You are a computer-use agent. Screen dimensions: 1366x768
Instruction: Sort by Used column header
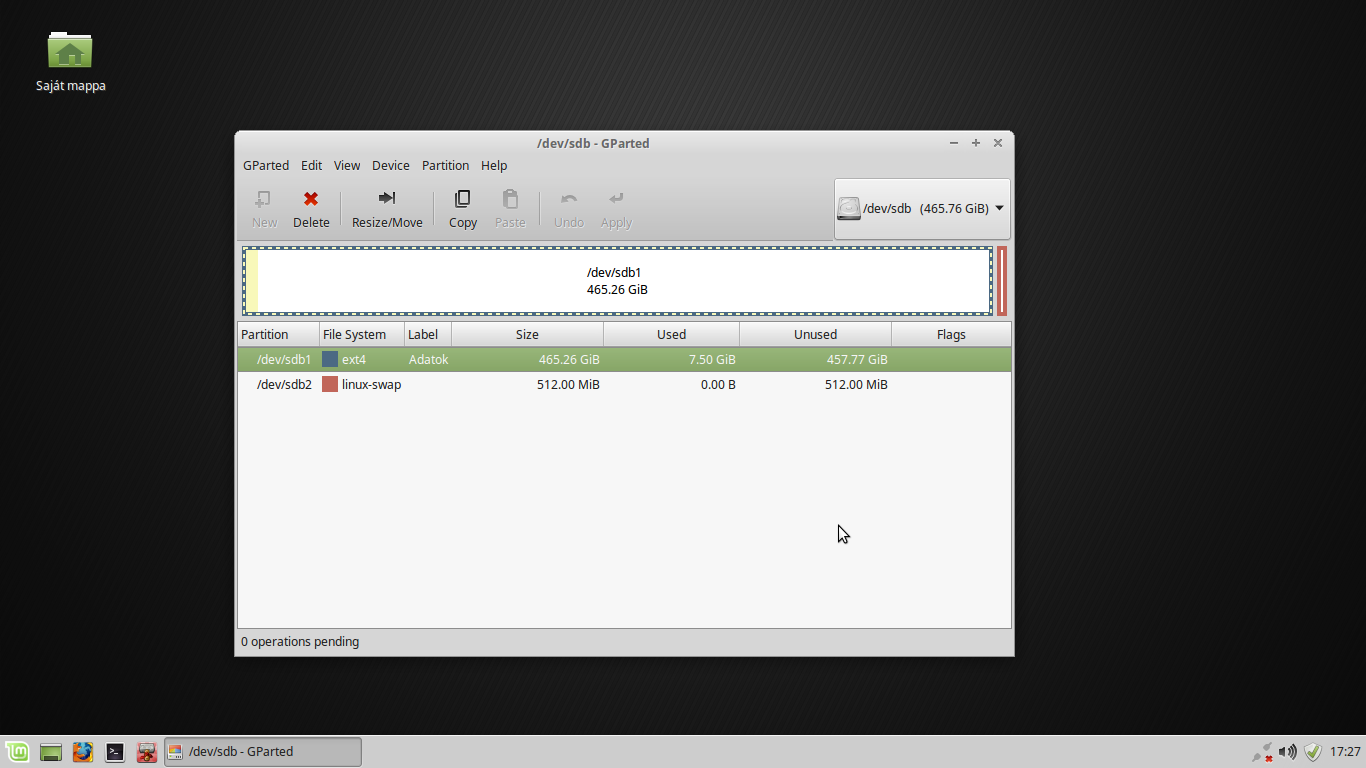[671, 334]
